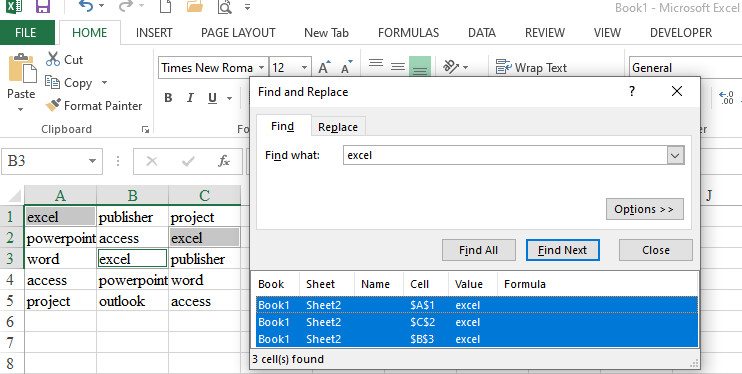The image size is (742, 374).
Task: Click cell B5 containing outlook
Action: click(132, 302)
